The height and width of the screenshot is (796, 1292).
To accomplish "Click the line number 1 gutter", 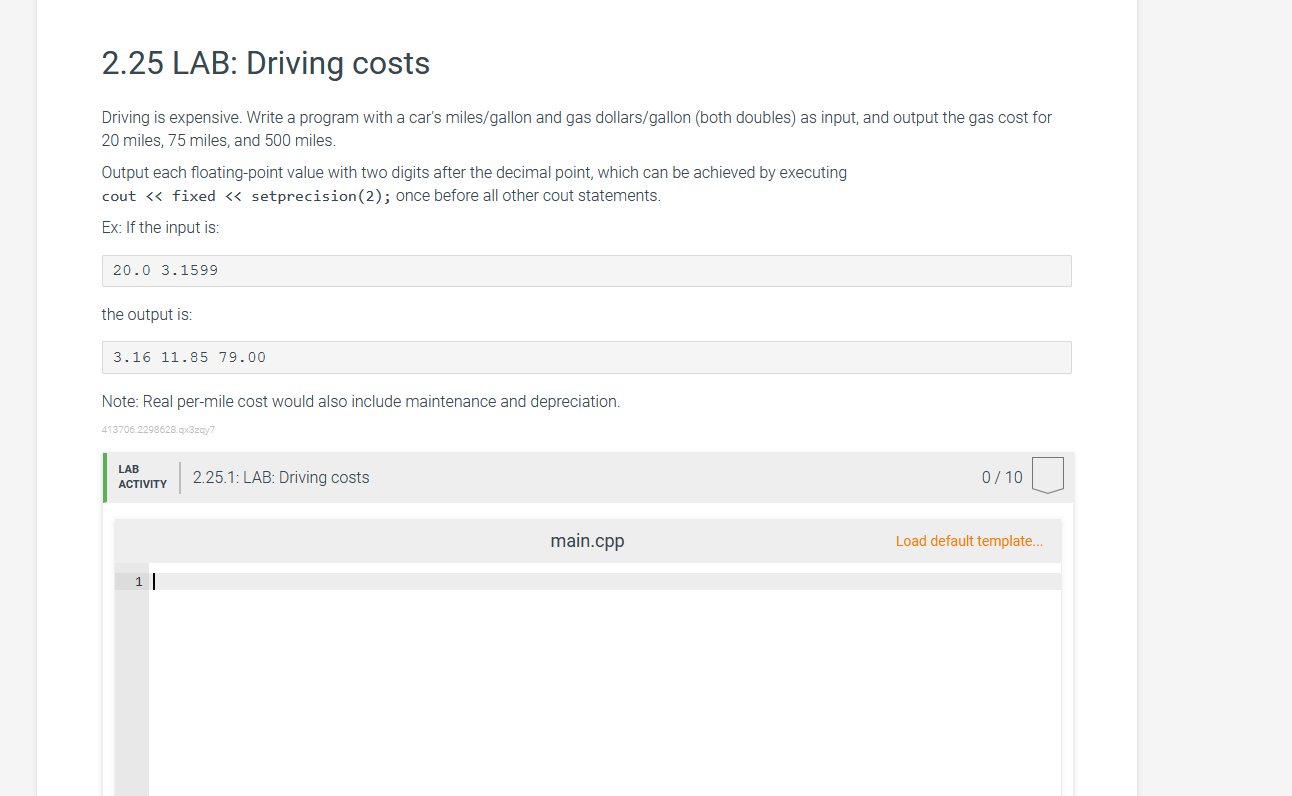I will click(138, 581).
